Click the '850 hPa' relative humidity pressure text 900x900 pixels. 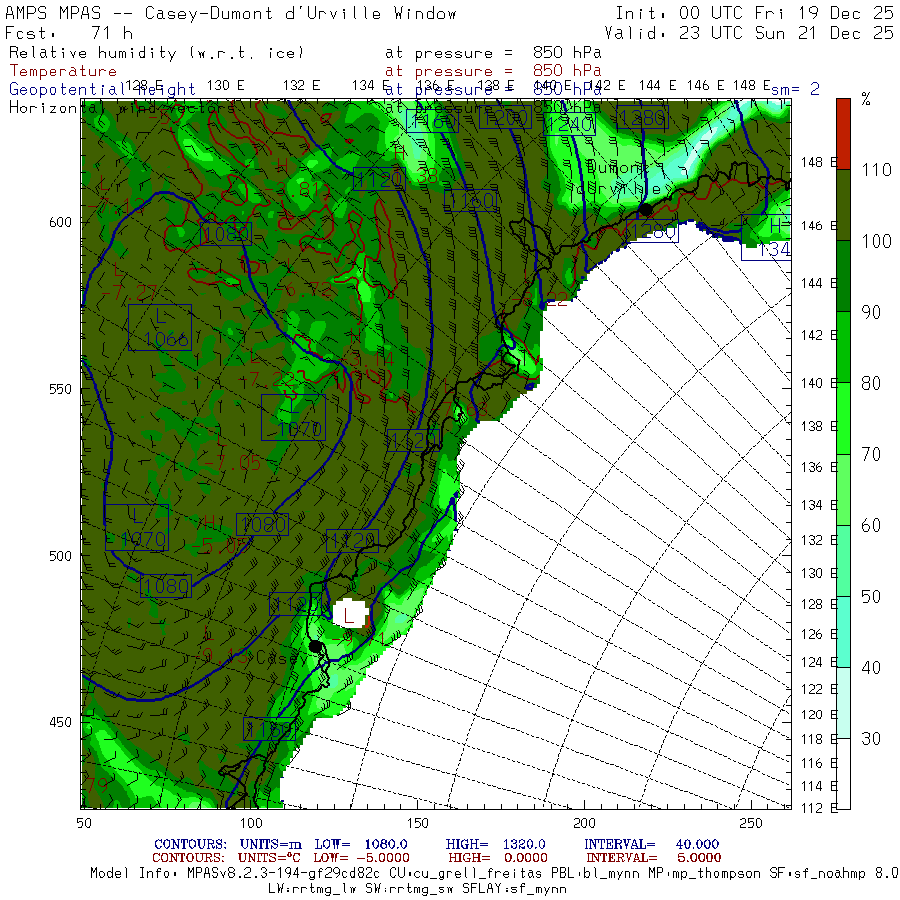coord(567,53)
